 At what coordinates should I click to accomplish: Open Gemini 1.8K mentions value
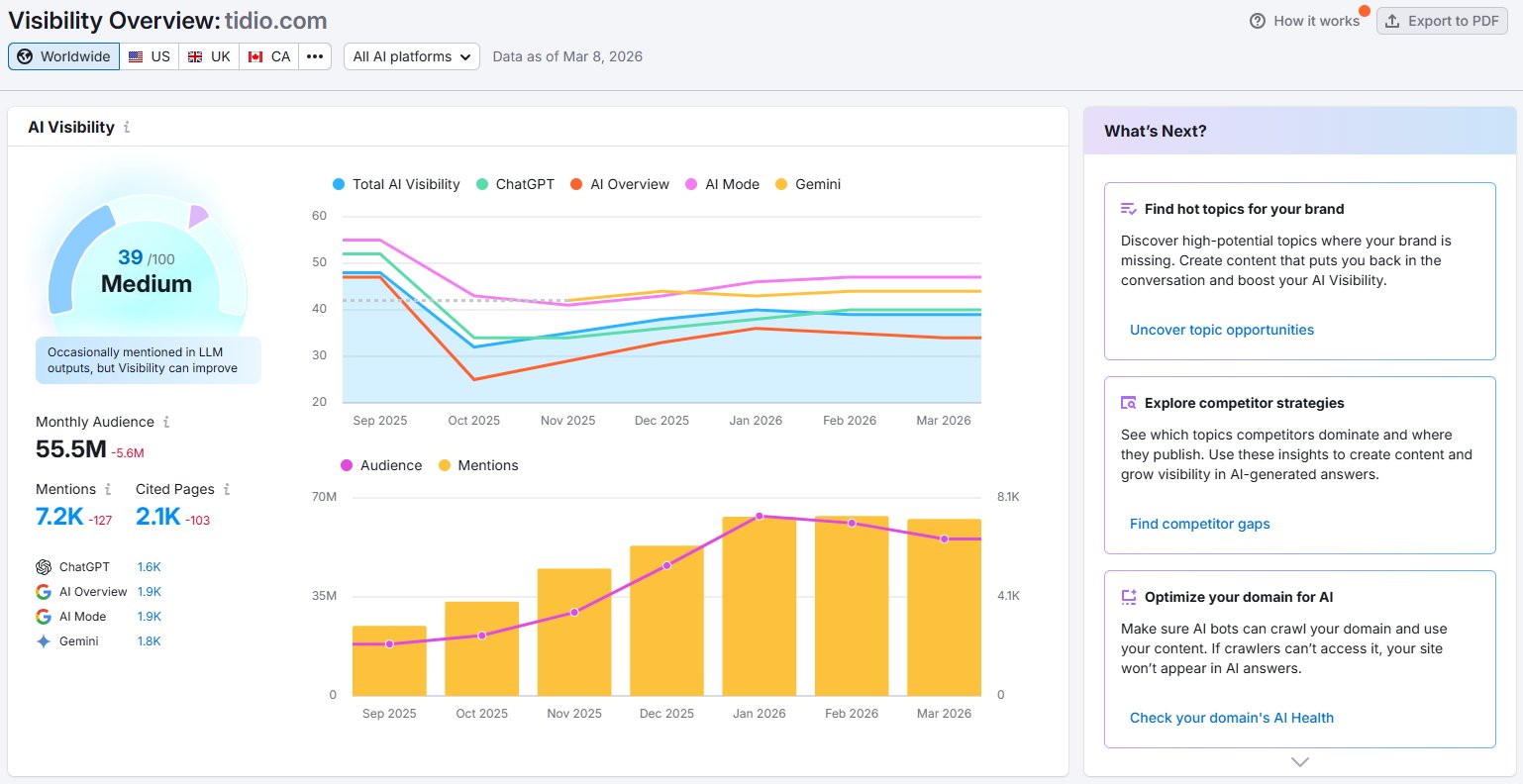pyautogui.click(x=149, y=641)
